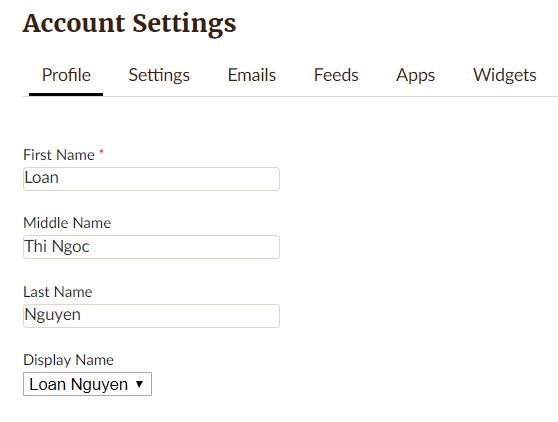Screen dimensions: 558x422
Task: Open the Display Name dropdown
Action: (88, 384)
